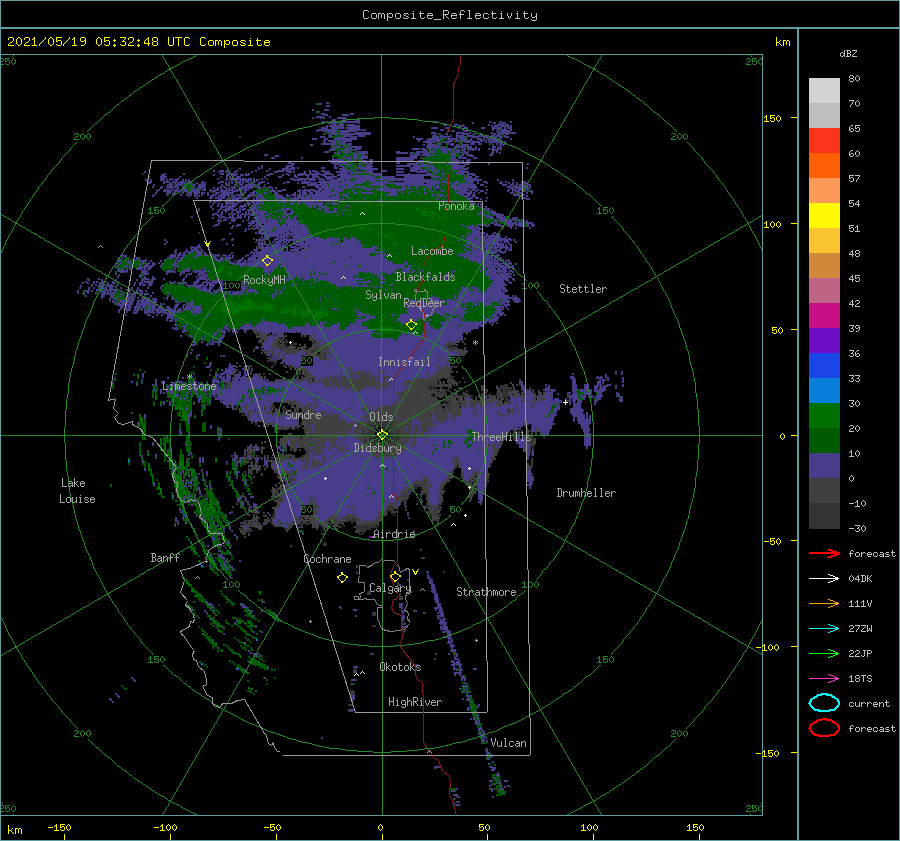Click the Ponoka map label
Viewport: 900px width, 841px height.
tap(456, 206)
